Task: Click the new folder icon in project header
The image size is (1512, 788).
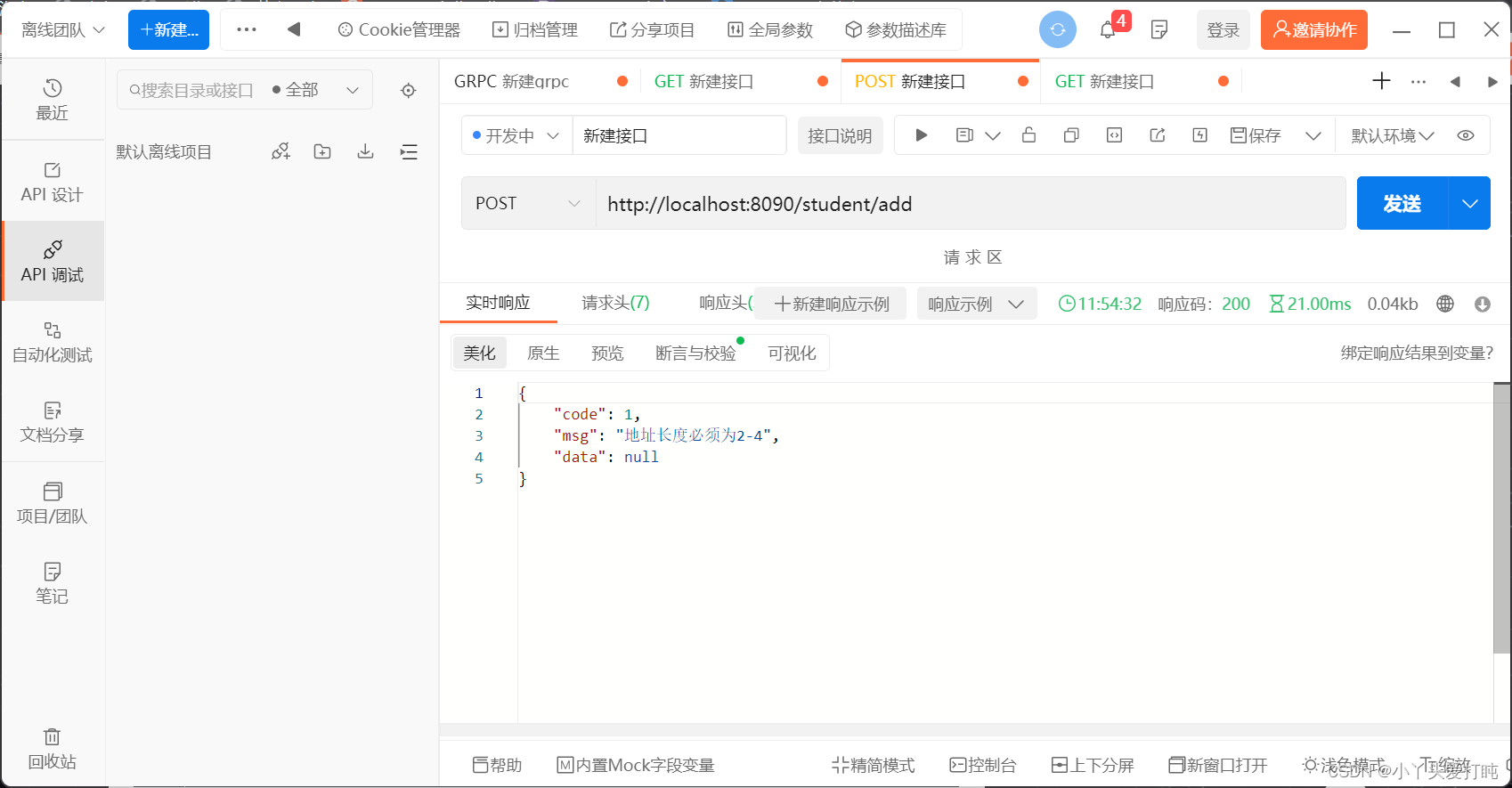Action: click(x=322, y=151)
